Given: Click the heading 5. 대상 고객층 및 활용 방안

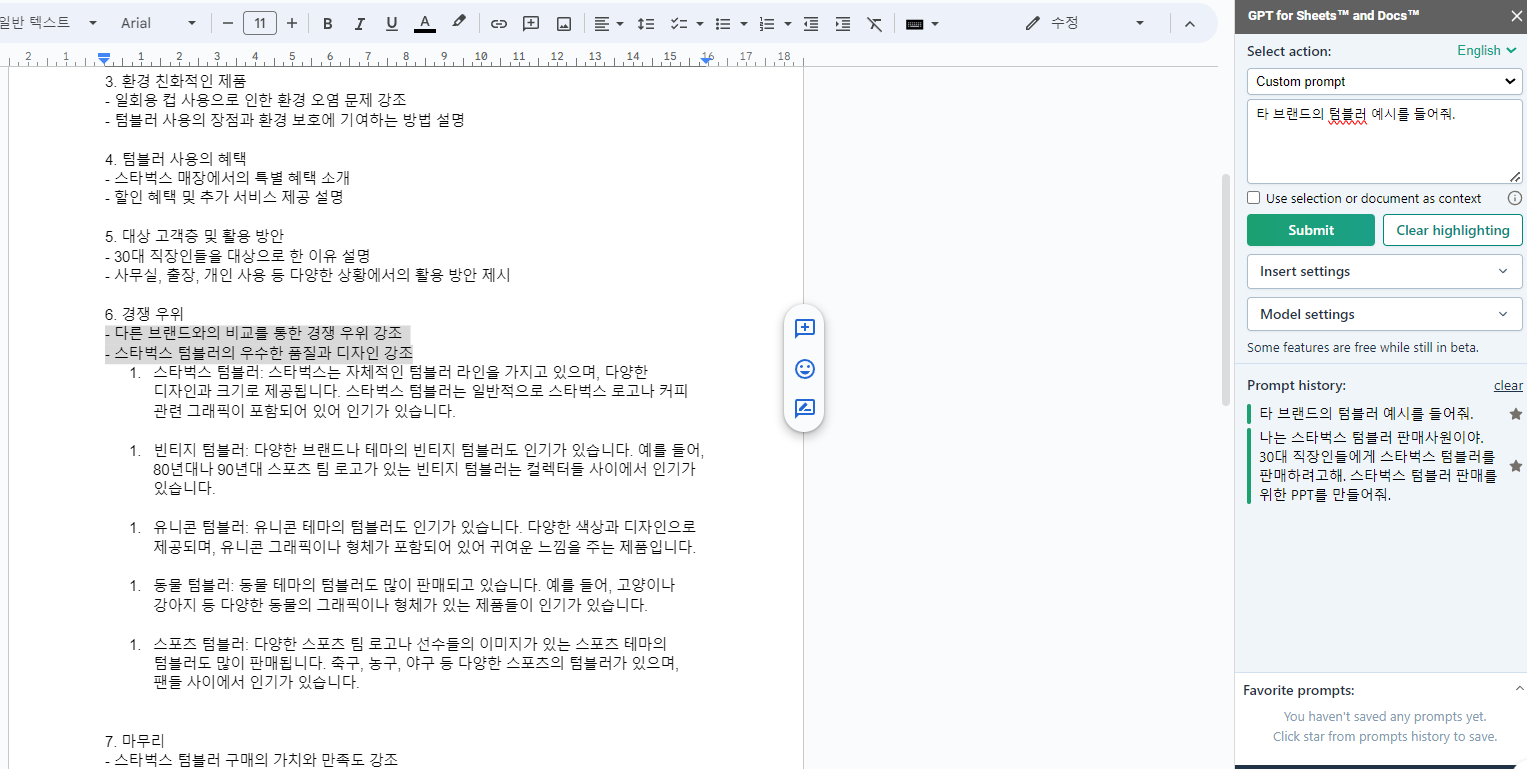Looking at the screenshot, I should (x=194, y=236).
